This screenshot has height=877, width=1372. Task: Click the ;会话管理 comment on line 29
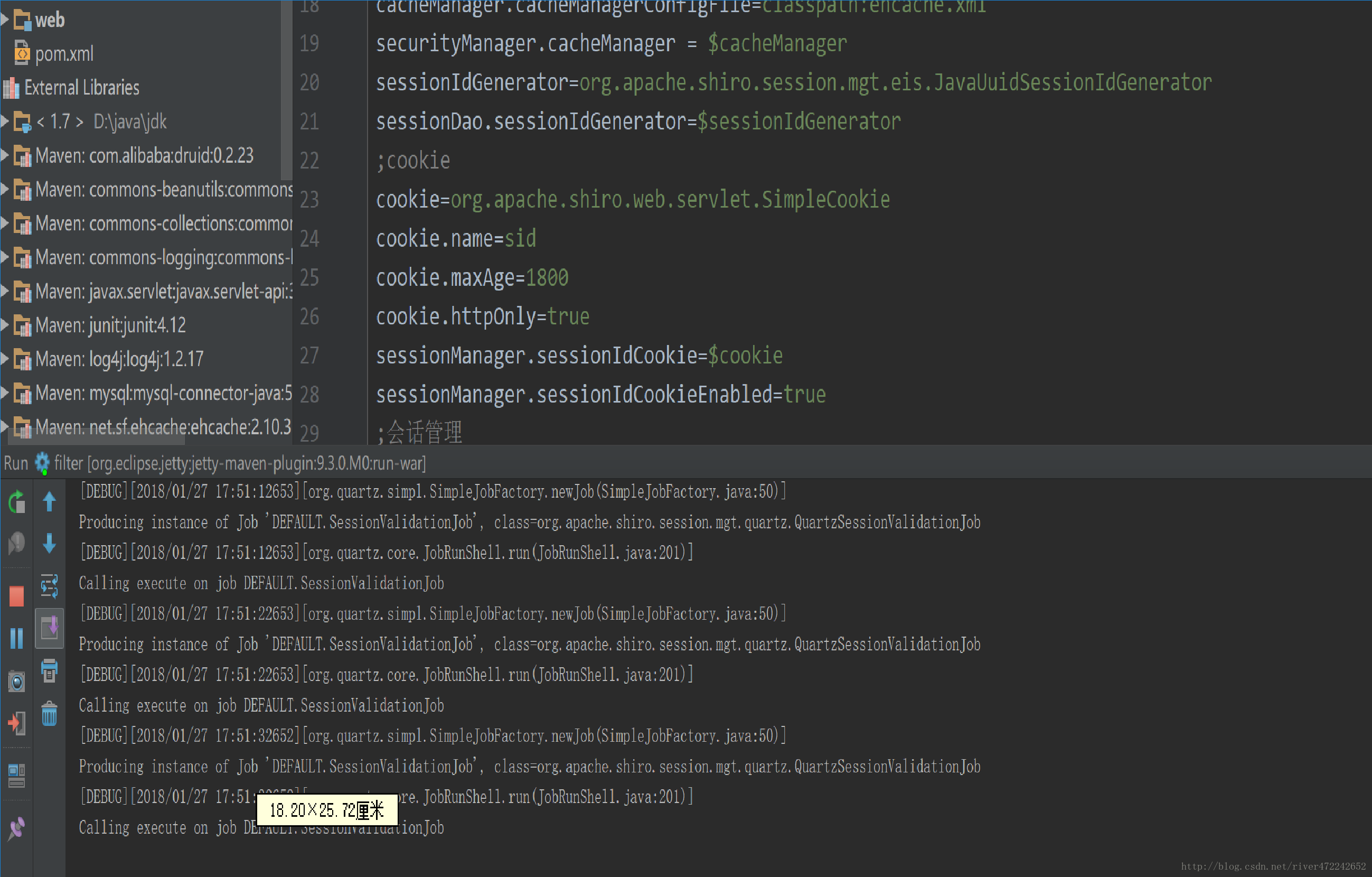[x=419, y=433]
